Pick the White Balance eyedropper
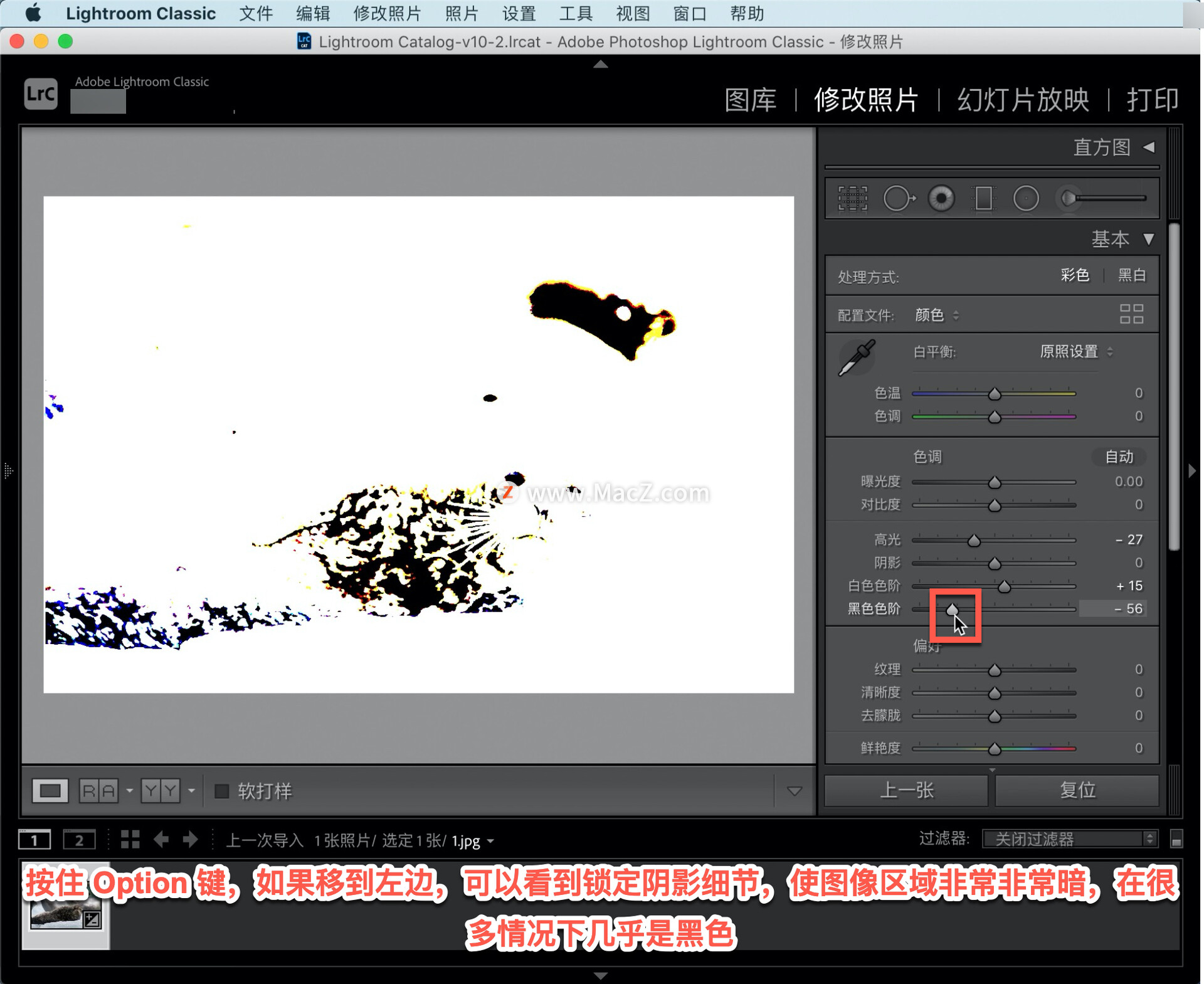This screenshot has height=984, width=1204. coord(857,357)
